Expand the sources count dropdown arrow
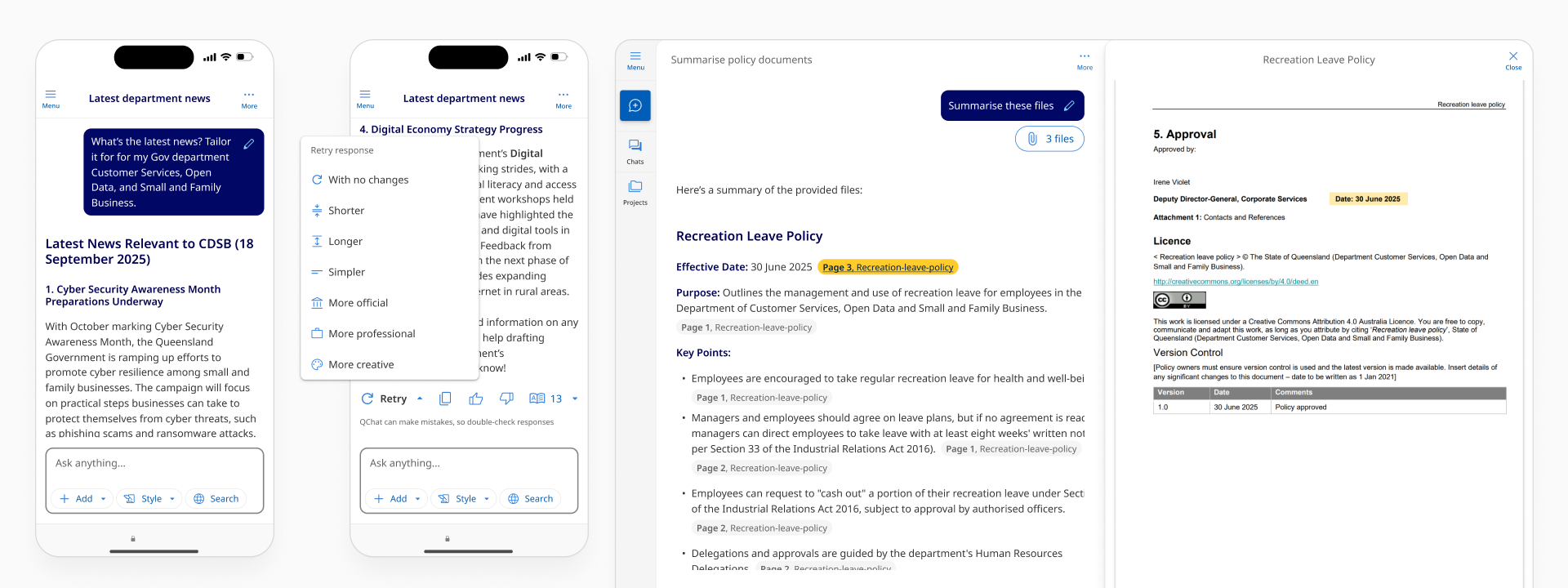Screen dimensions: 1568x588 [575, 399]
